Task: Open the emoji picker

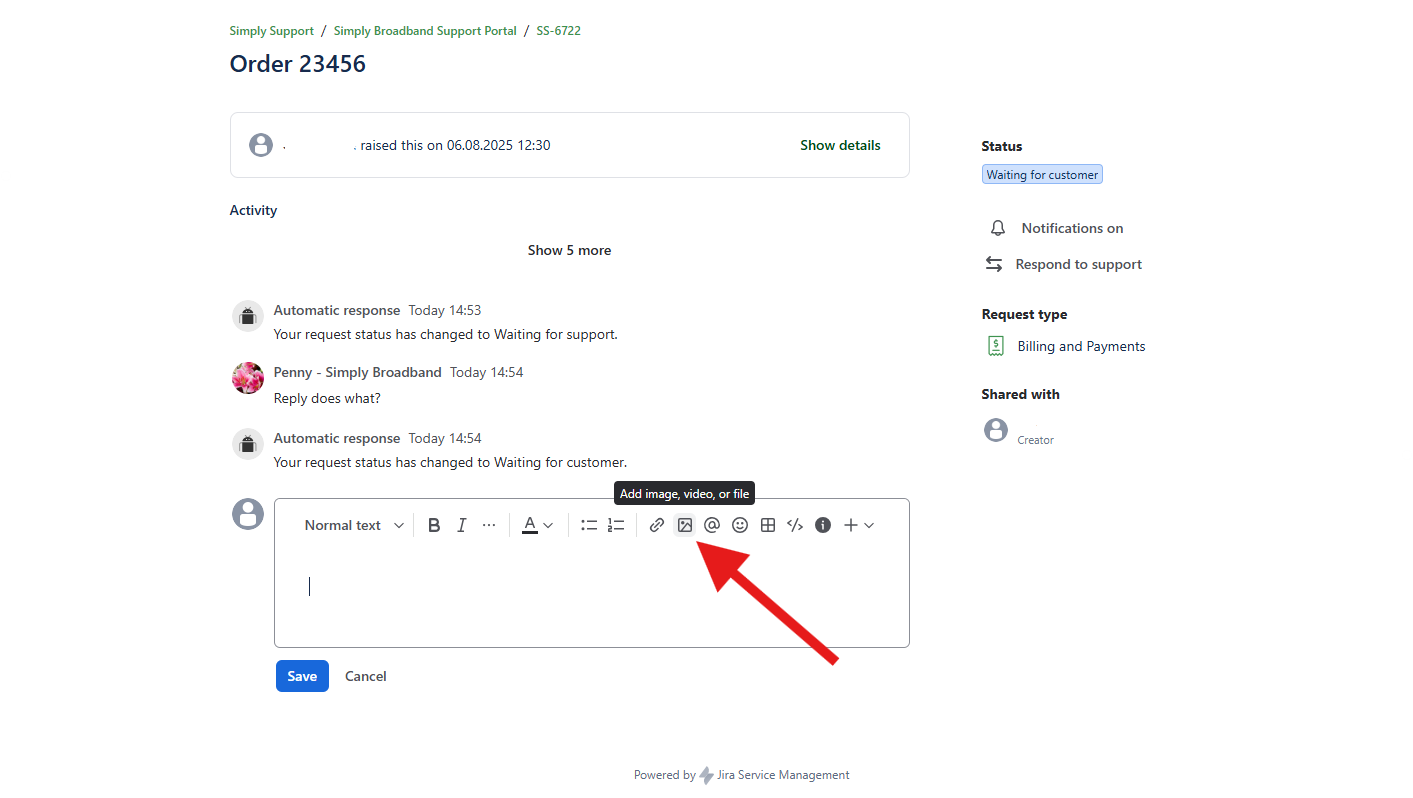Action: pyautogui.click(x=740, y=525)
